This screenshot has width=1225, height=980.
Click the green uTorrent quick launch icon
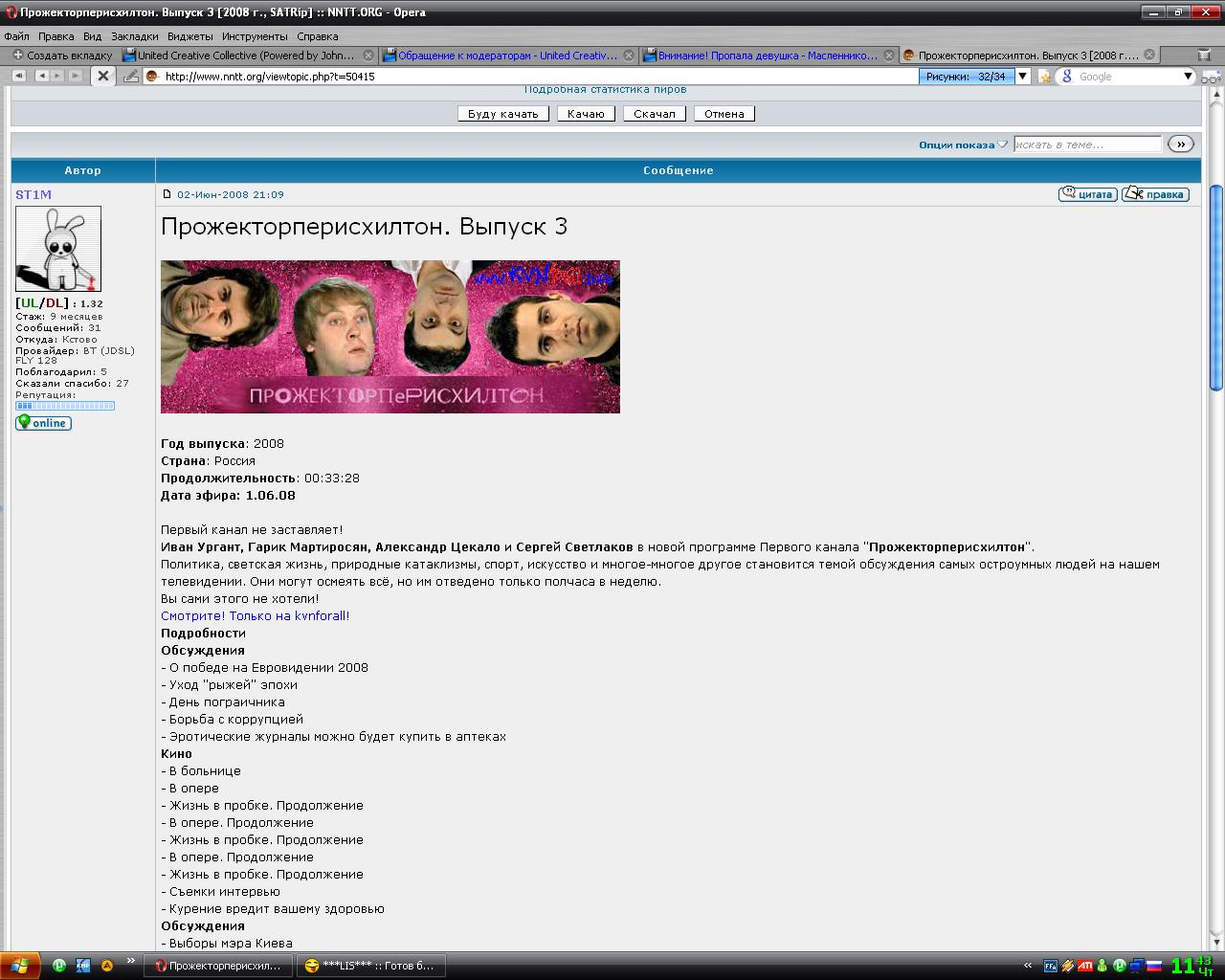(x=59, y=966)
